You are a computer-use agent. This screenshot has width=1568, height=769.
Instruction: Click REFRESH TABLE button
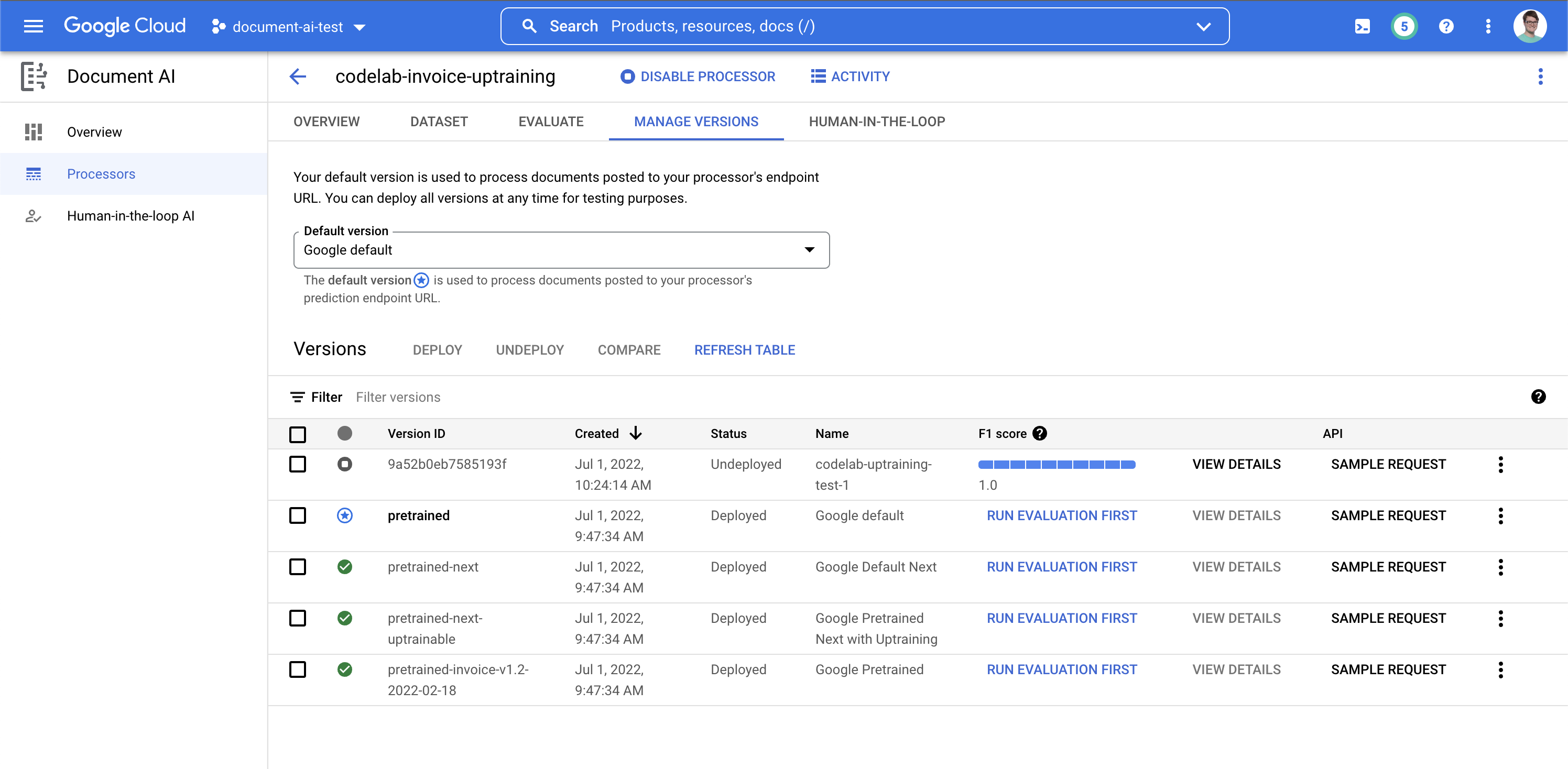point(744,350)
